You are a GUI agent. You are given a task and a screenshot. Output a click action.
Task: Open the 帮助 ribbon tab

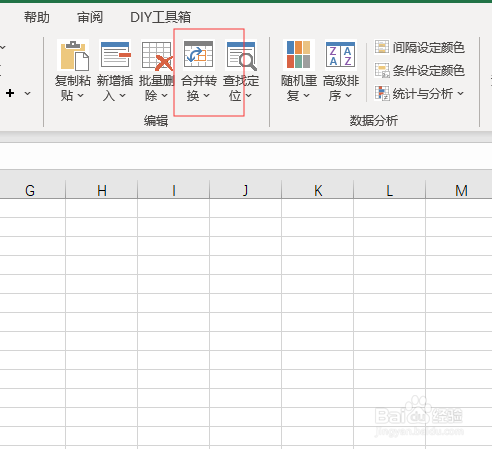click(37, 17)
